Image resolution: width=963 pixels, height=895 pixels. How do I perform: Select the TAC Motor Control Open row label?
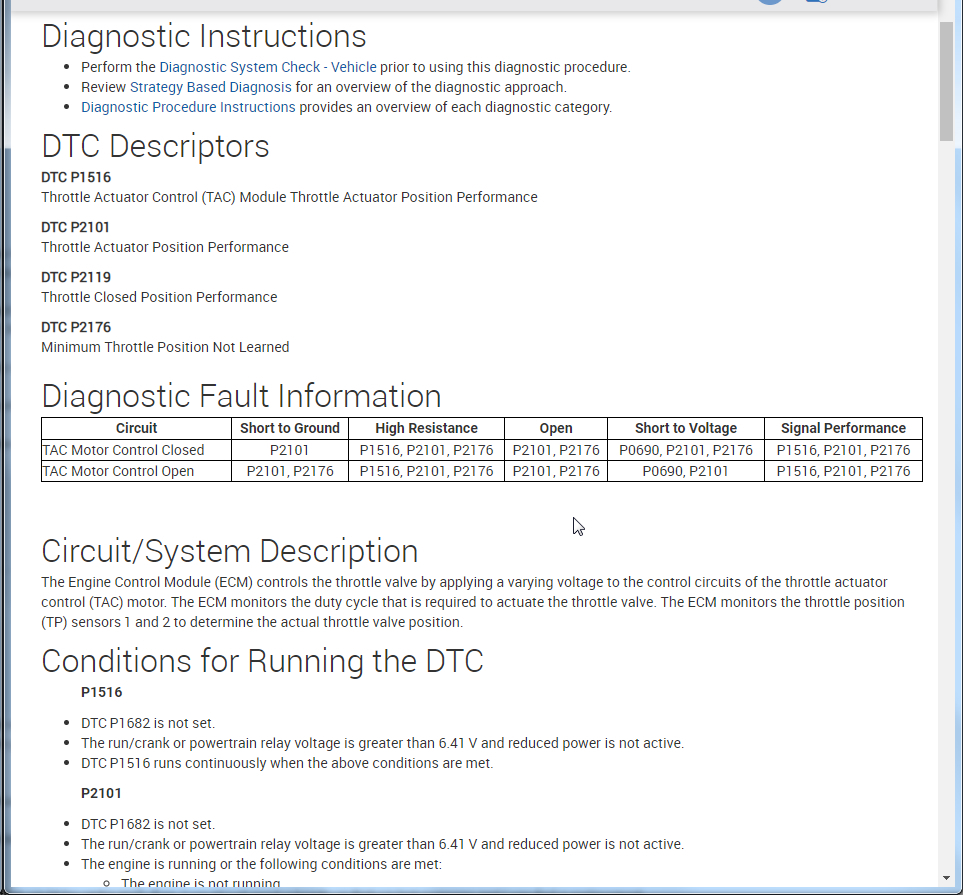(x=118, y=471)
